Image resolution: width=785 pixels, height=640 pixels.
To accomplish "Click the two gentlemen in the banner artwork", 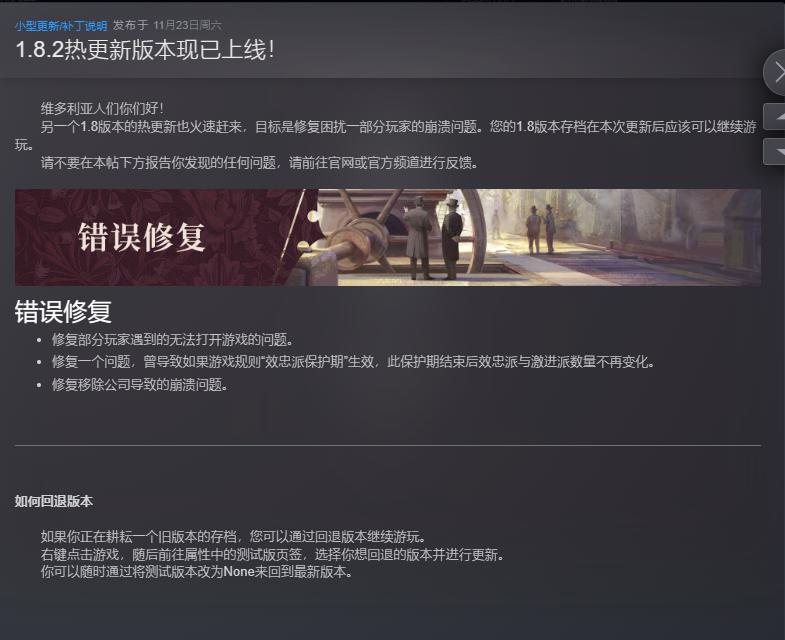I will point(433,238).
